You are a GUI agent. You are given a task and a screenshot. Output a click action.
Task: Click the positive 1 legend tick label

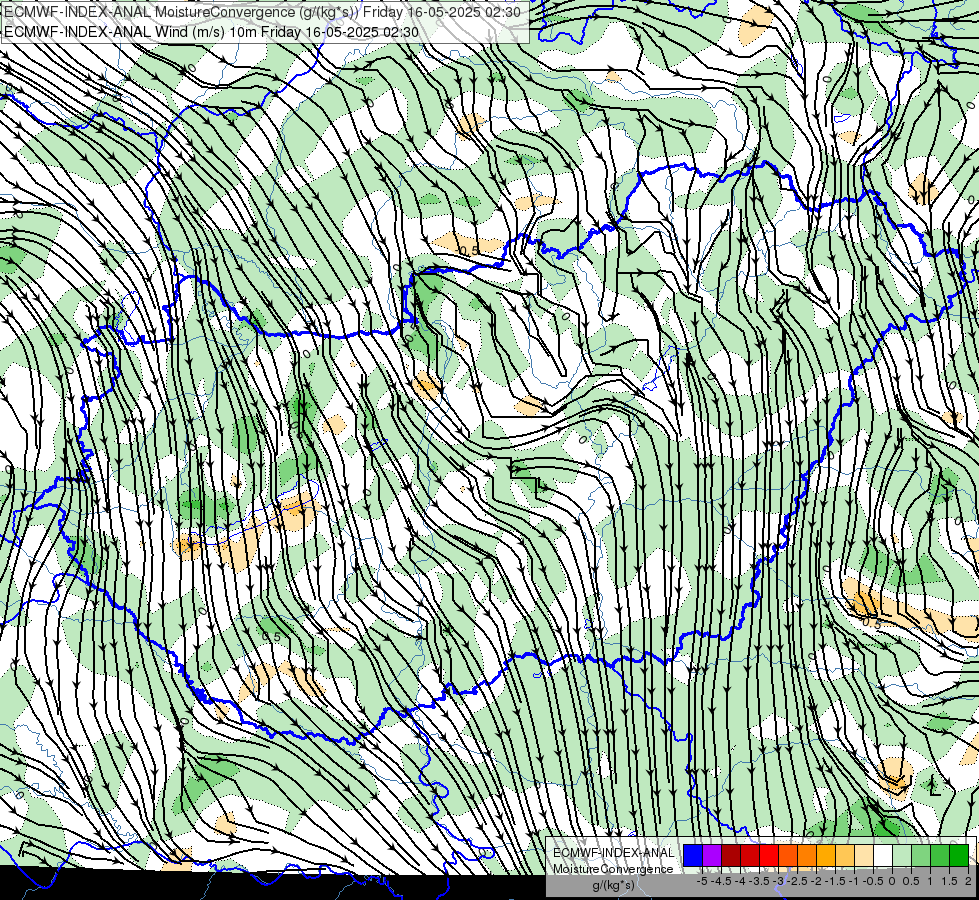[930, 881]
